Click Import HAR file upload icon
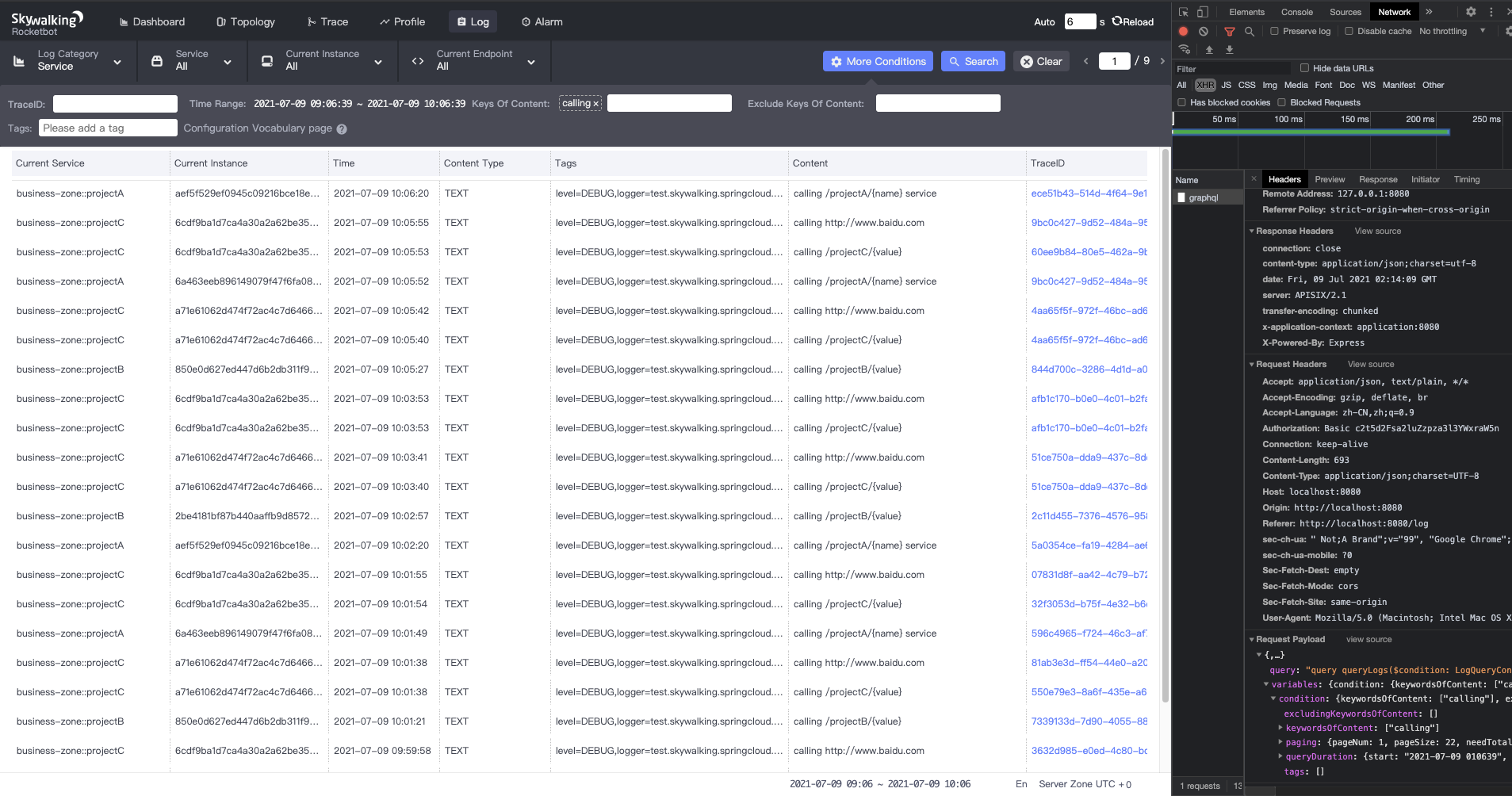Screen dimensions: 1512x796 (1209, 49)
